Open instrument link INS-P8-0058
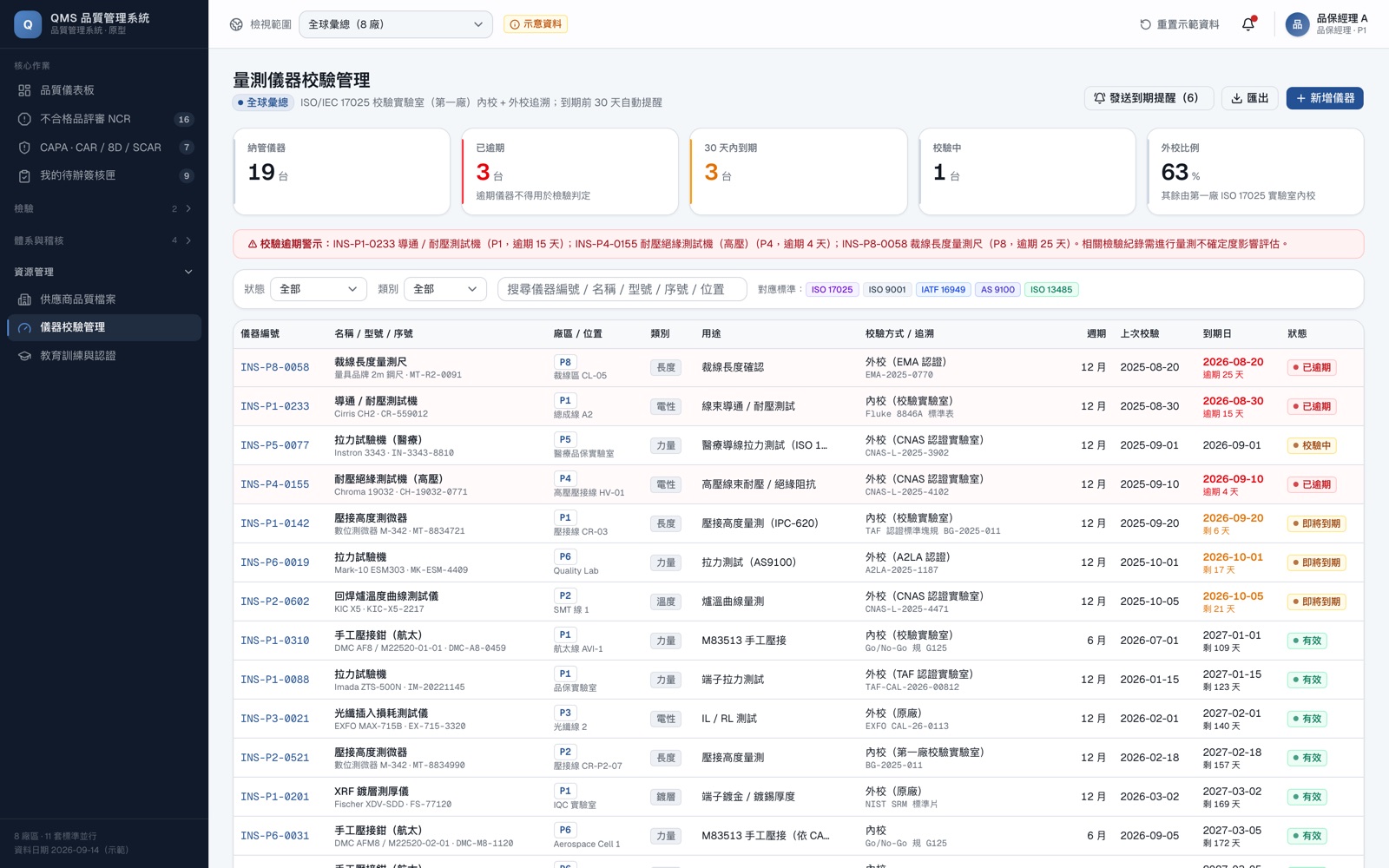Viewport: 1389px width, 868px height. coord(274,367)
